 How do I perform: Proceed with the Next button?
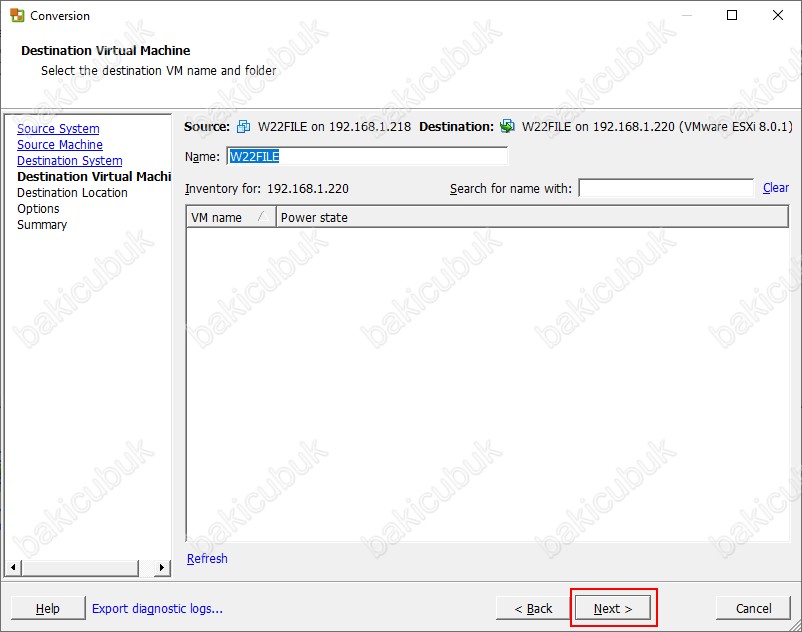[613, 608]
